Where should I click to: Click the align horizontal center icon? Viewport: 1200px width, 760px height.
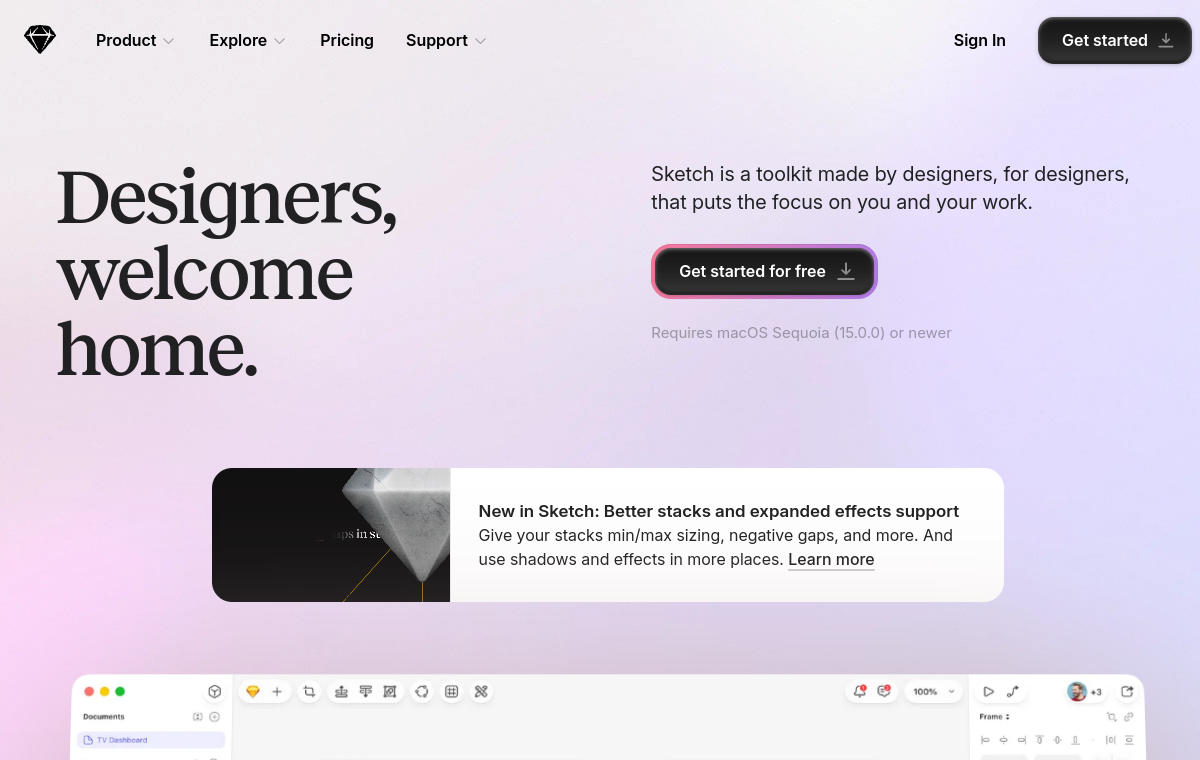pos(1003,740)
